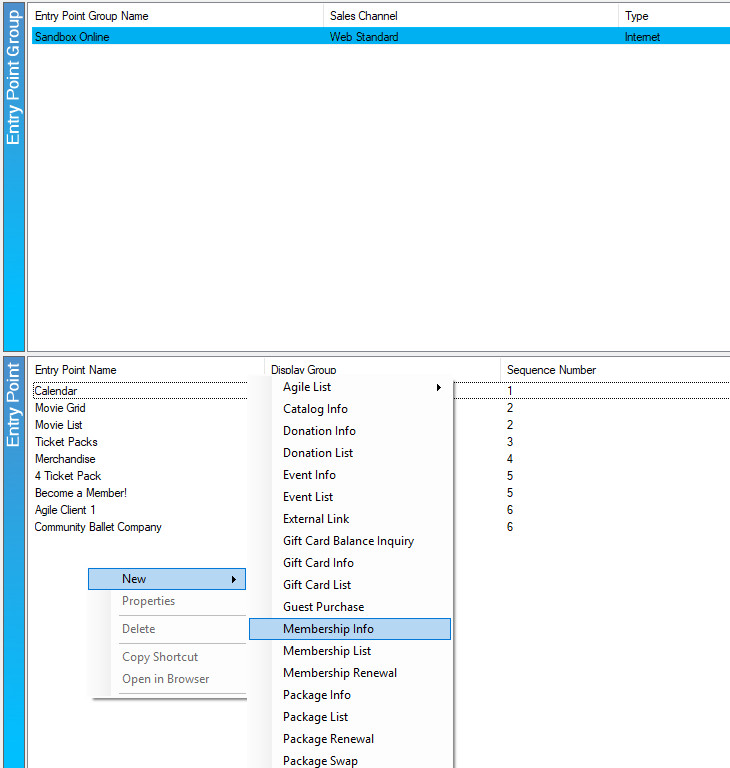Image resolution: width=730 pixels, height=768 pixels.
Task: Select Delete from the context menu
Action: pos(139,629)
